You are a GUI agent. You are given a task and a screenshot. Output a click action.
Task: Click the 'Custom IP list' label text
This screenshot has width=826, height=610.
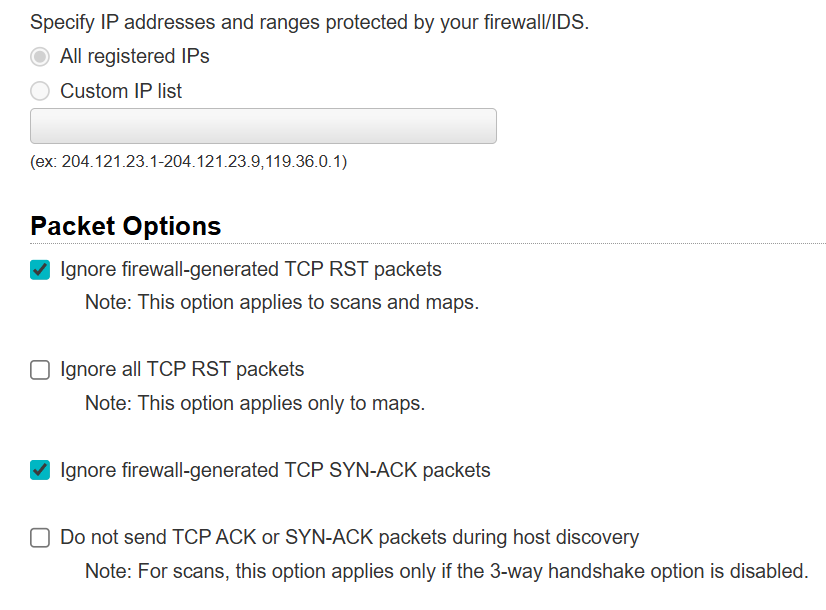click(x=121, y=91)
